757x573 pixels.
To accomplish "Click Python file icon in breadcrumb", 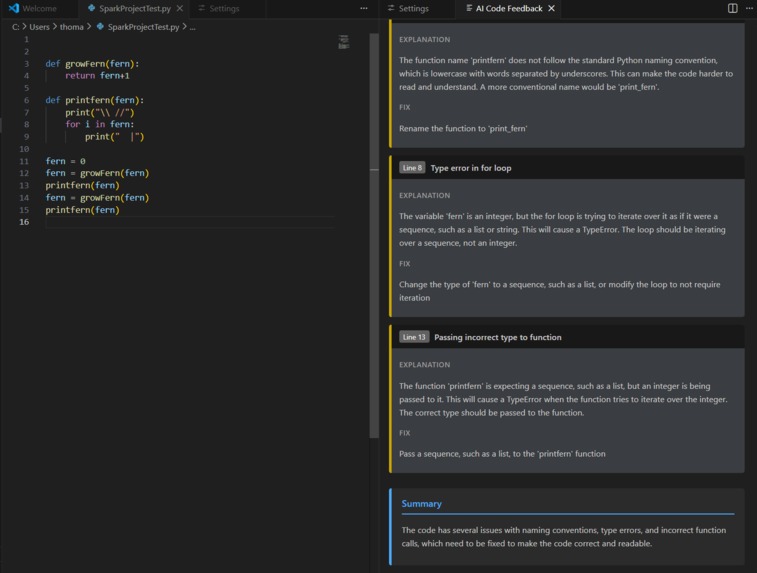I will coord(100,27).
